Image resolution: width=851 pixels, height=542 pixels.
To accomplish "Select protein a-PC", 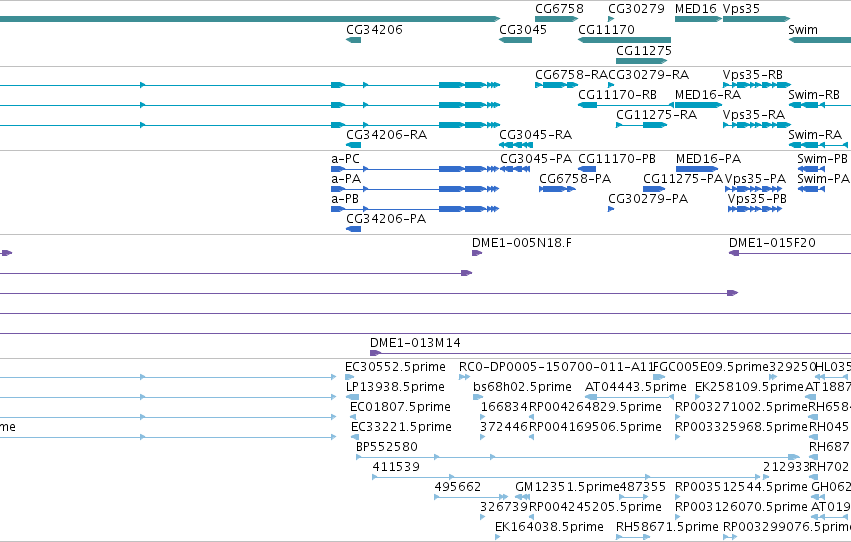I will (x=415, y=169).
